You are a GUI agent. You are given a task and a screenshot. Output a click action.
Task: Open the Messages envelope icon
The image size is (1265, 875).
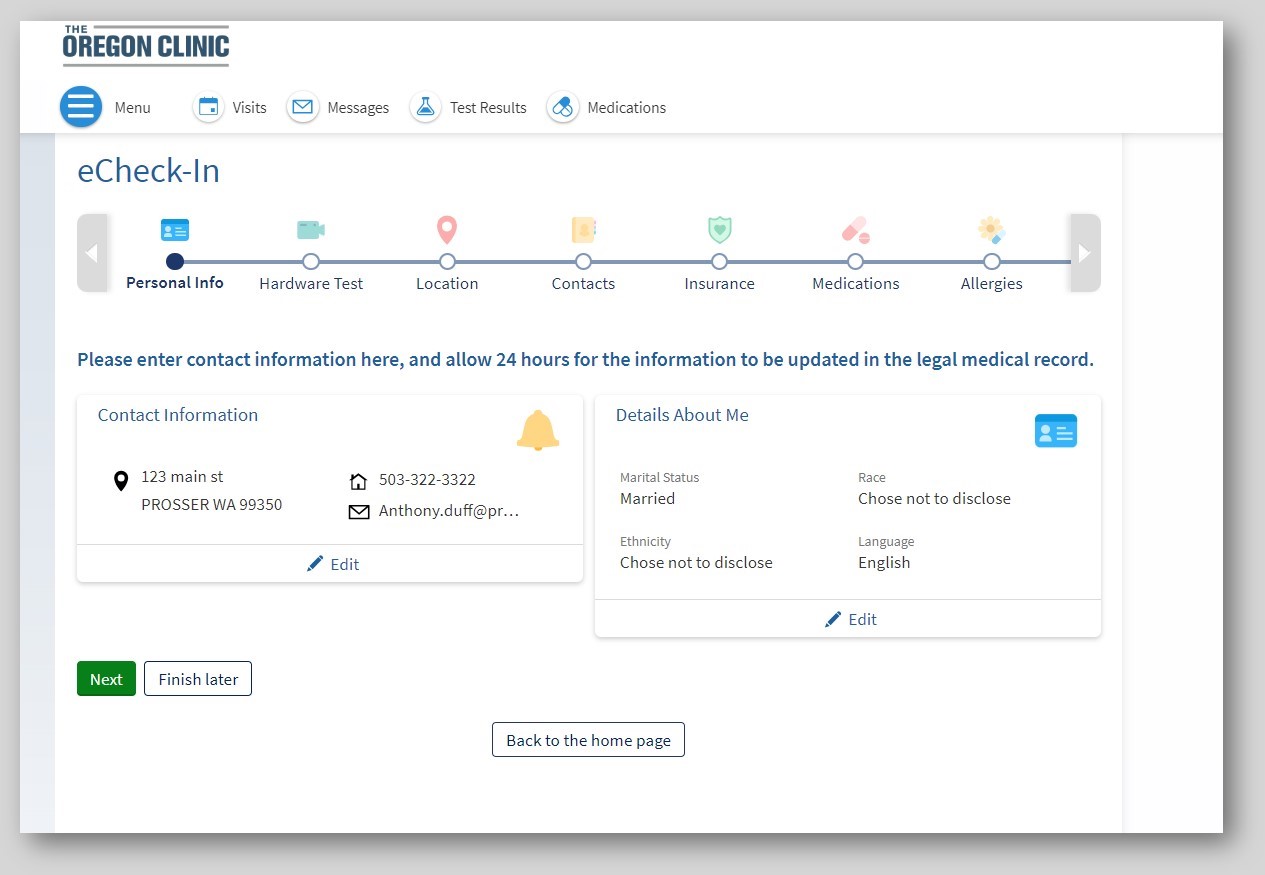tap(302, 107)
